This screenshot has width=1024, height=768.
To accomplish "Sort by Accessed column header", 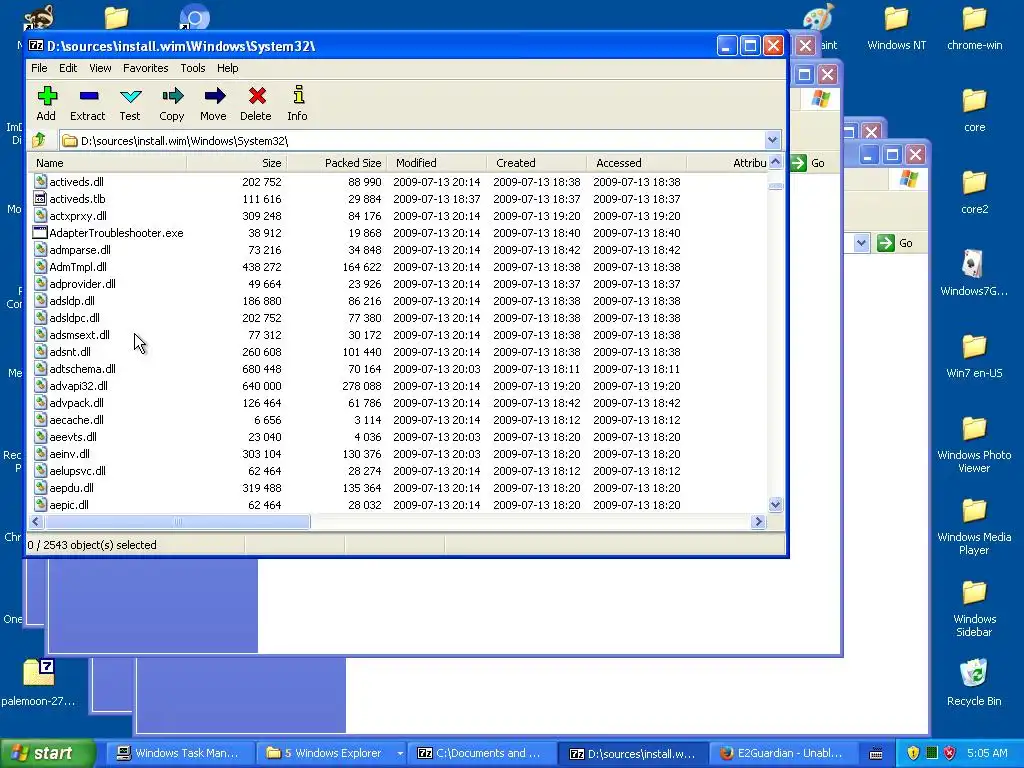I will coord(636,163).
